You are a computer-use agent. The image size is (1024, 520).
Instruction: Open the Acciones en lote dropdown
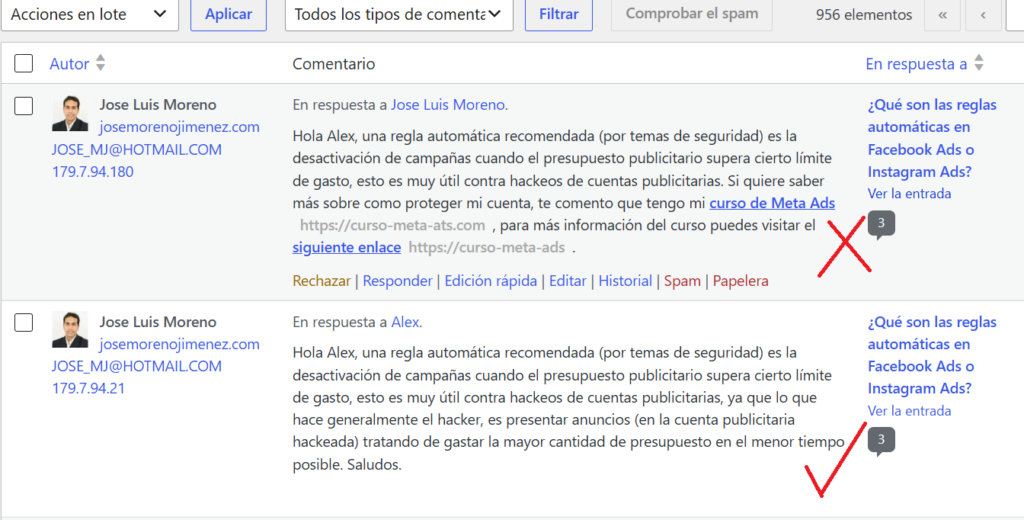pyautogui.click(x=89, y=15)
